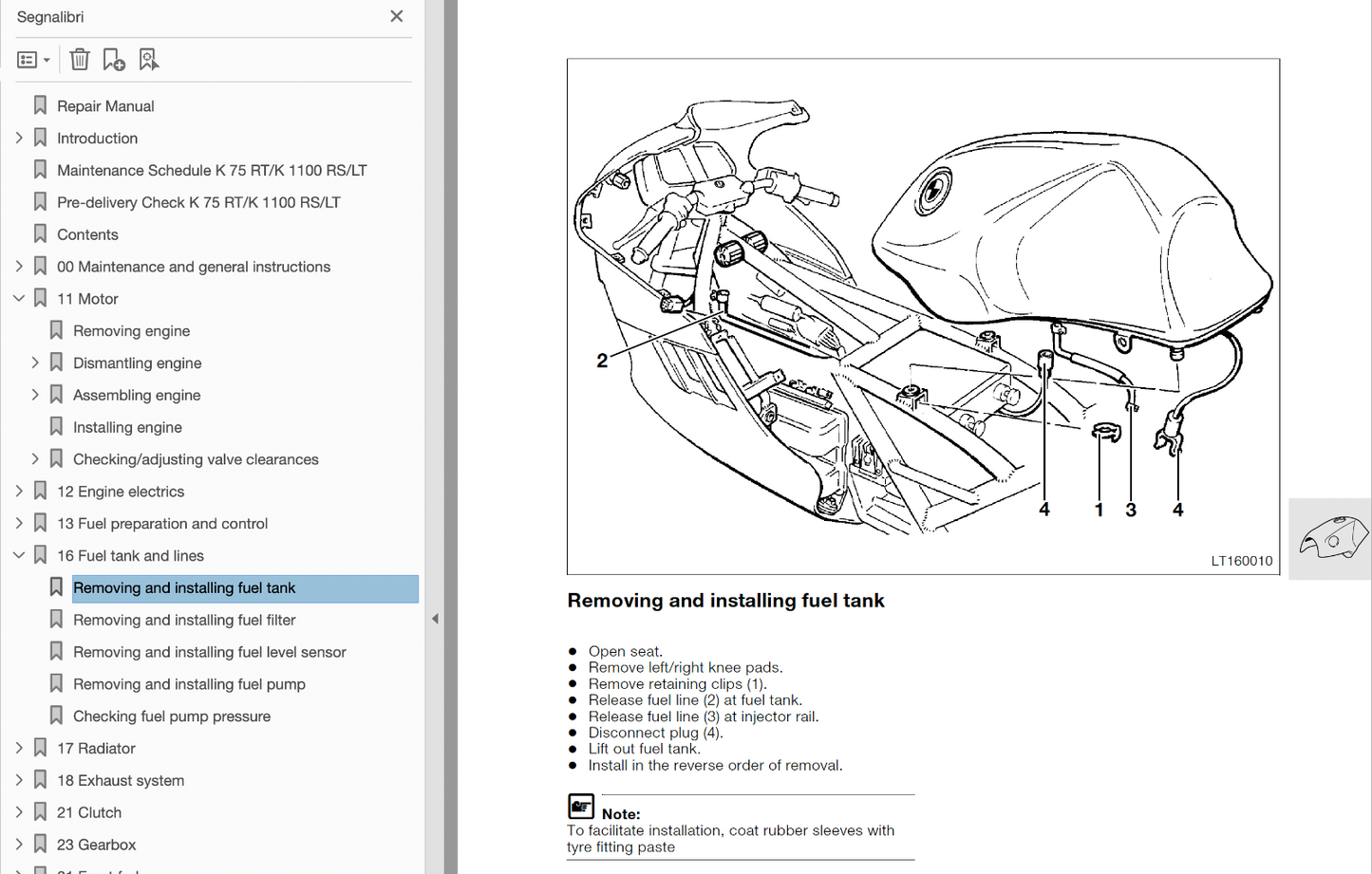The width and height of the screenshot is (1372, 874).
Task: Click the find current bookmark icon
Action: coord(148,60)
